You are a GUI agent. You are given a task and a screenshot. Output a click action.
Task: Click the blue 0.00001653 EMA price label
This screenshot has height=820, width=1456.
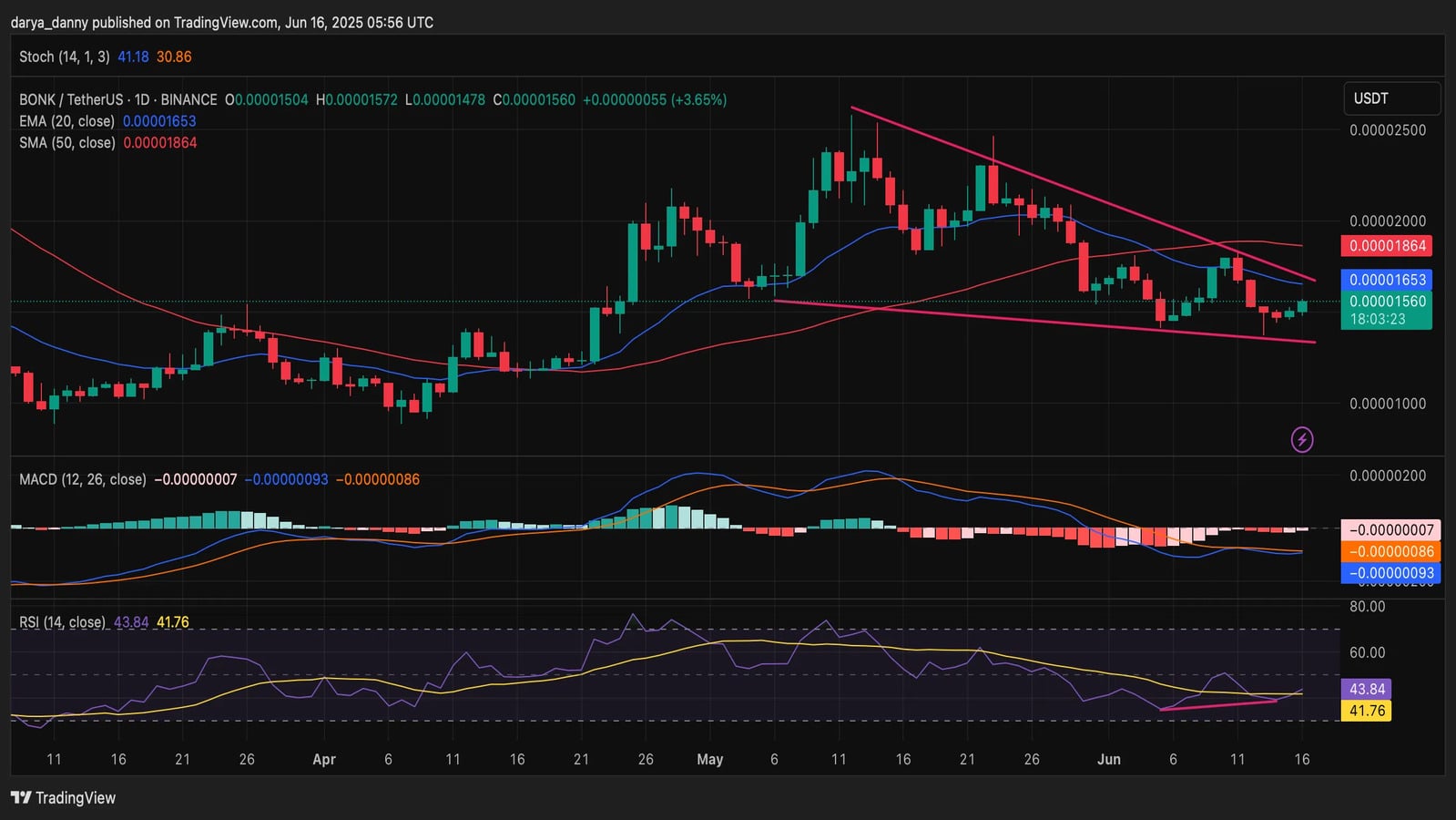point(1387,280)
